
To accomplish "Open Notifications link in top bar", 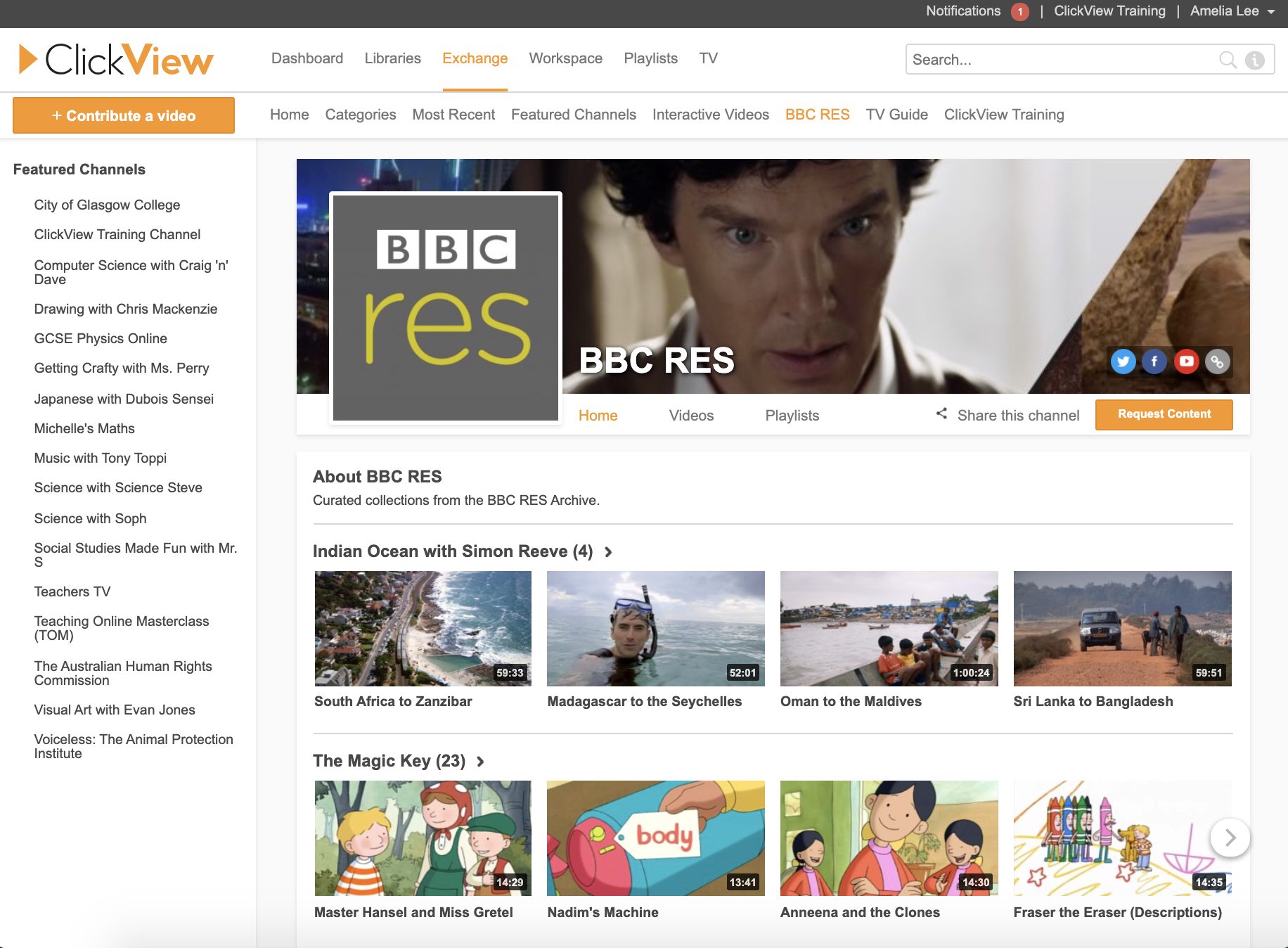I will 962,11.
